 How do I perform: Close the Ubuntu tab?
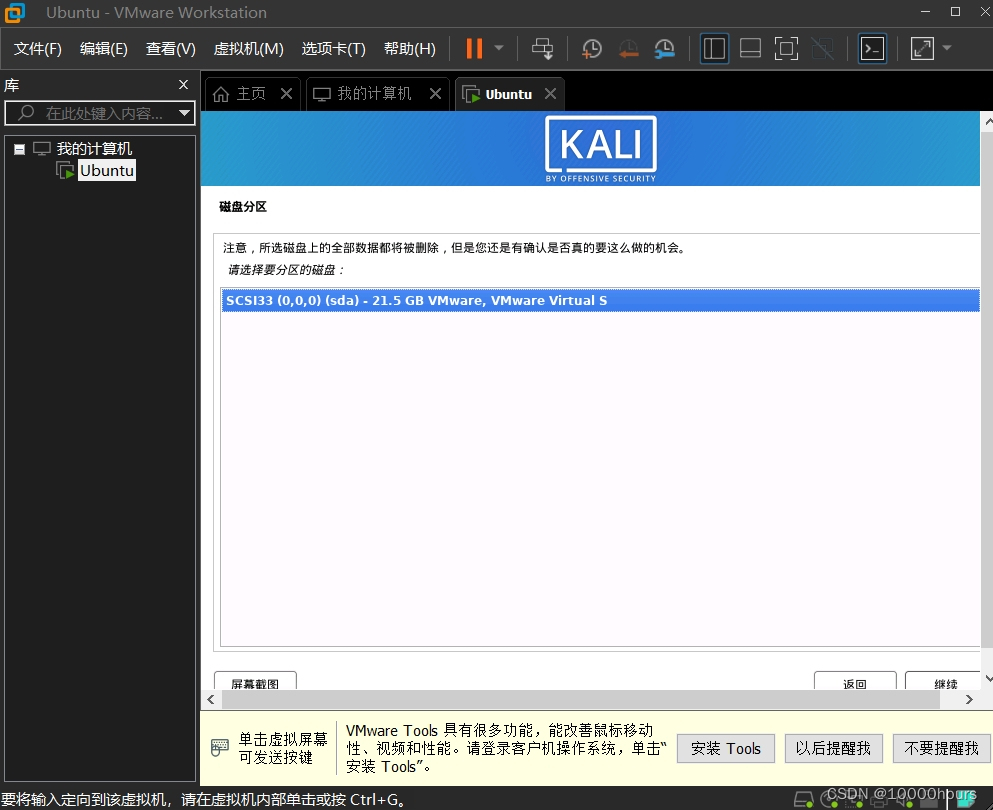550,94
